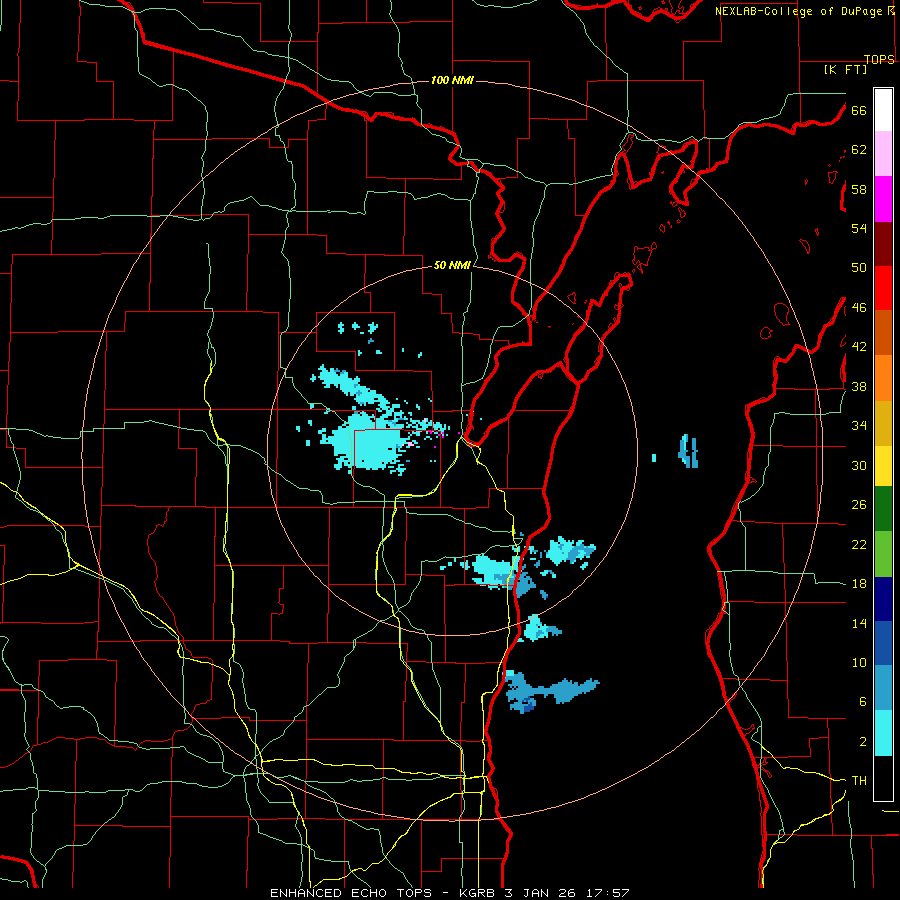Click the legend value "30"
The width and height of the screenshot is (900, 900).
coord(859,465)
